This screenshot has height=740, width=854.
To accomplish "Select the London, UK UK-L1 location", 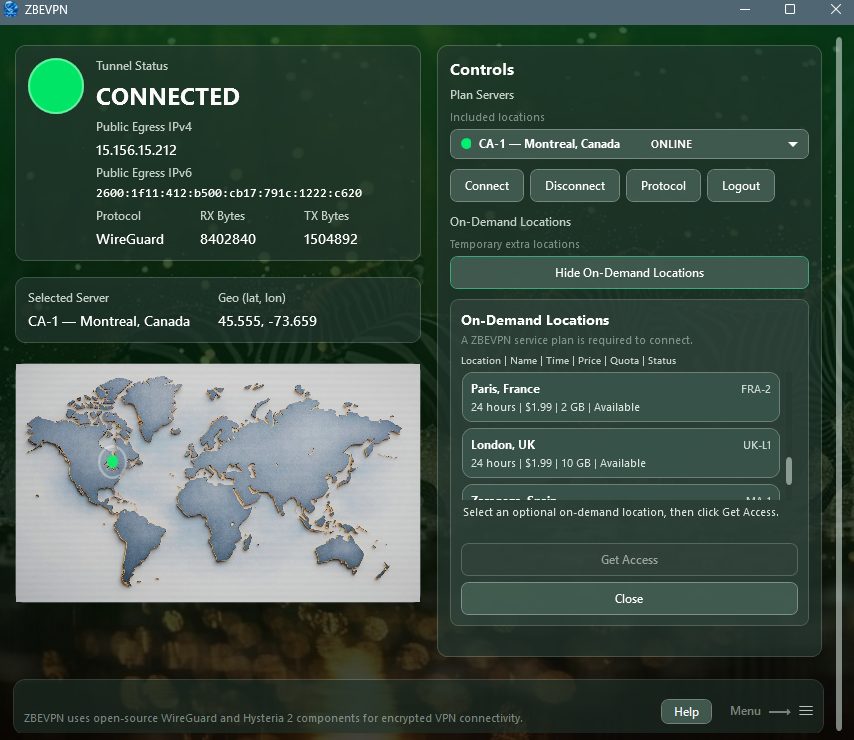I will pos(620,454).
